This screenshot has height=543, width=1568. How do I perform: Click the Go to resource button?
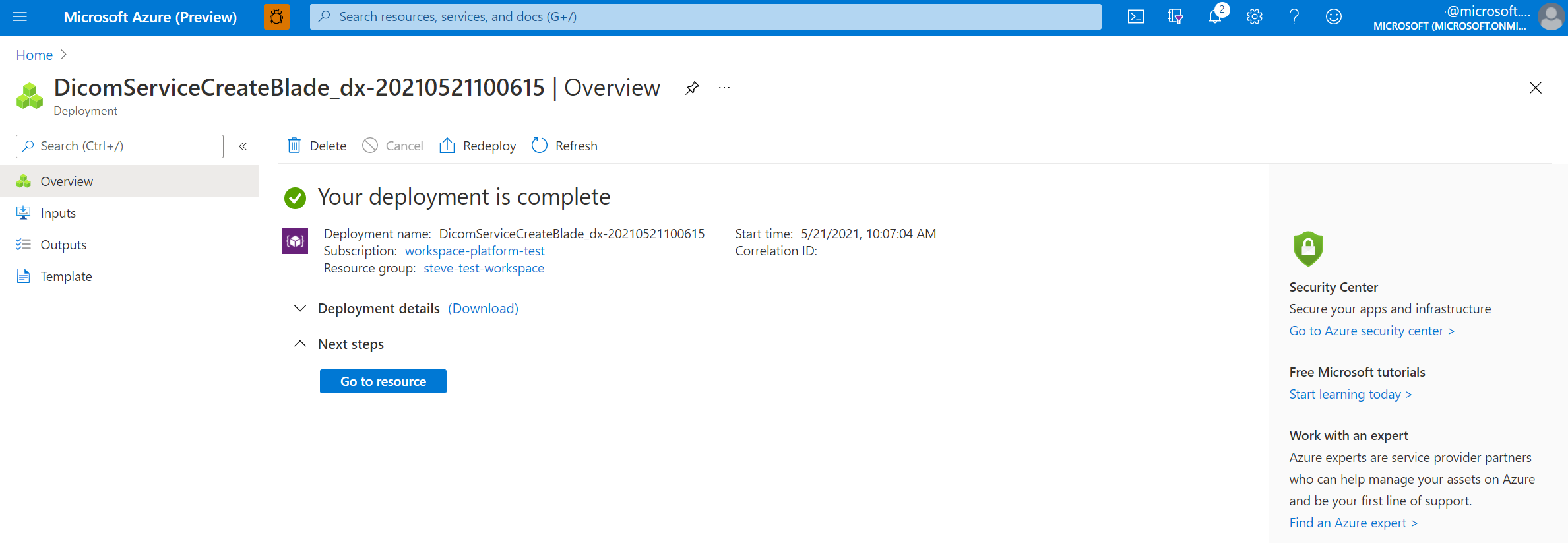(x=383, y=381)
